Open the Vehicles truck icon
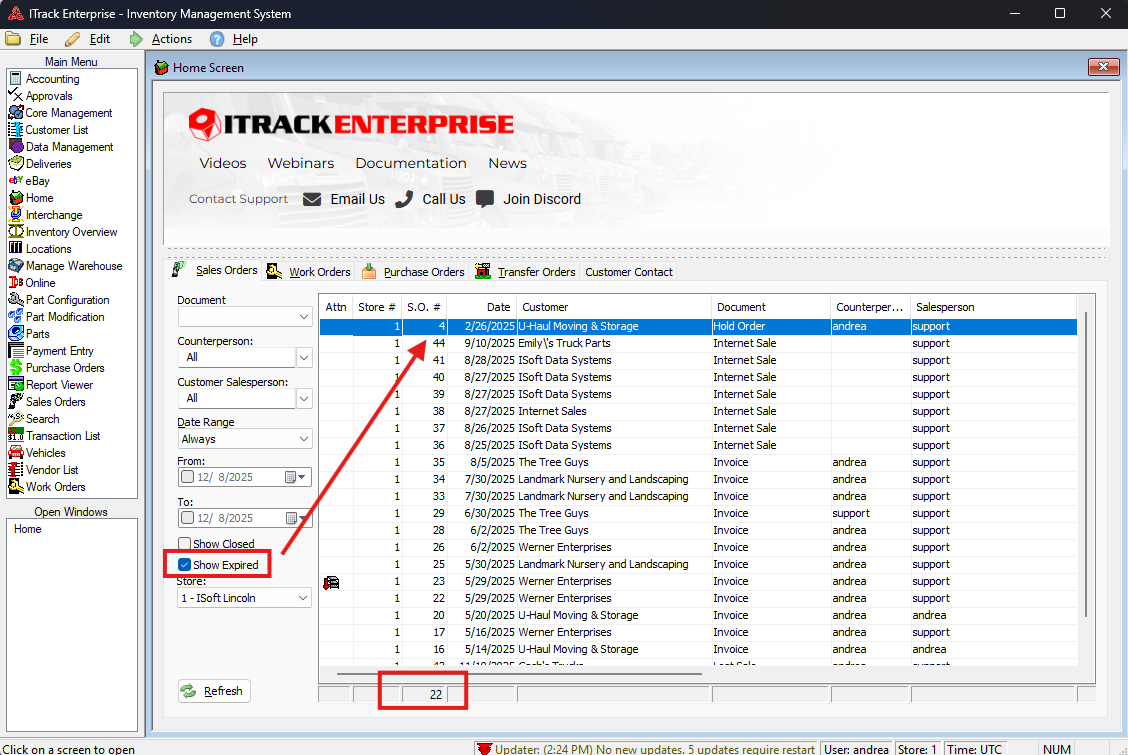The image size is (1128, 755). (16, 452)
